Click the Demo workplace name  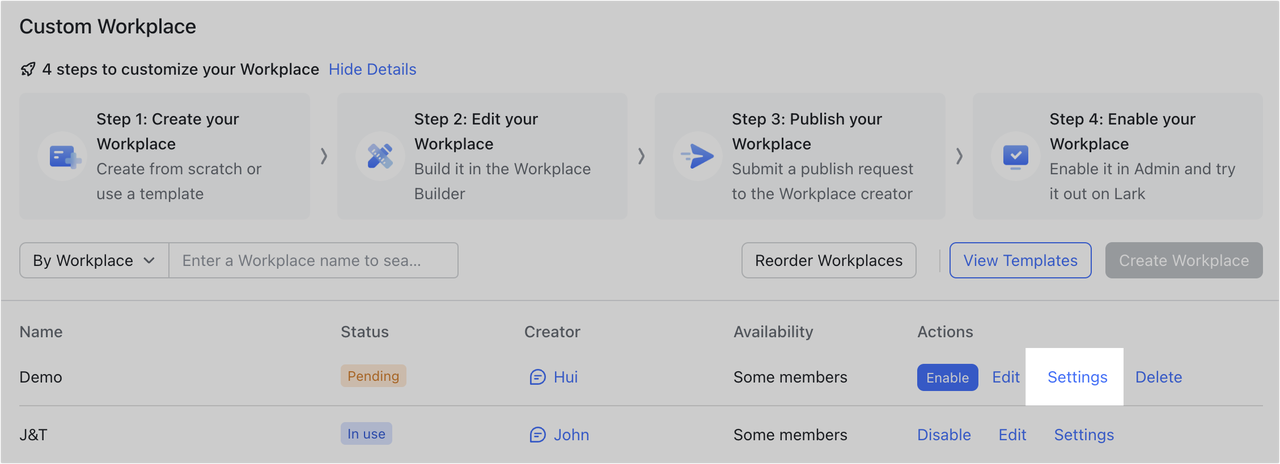(x=41, y=377)
